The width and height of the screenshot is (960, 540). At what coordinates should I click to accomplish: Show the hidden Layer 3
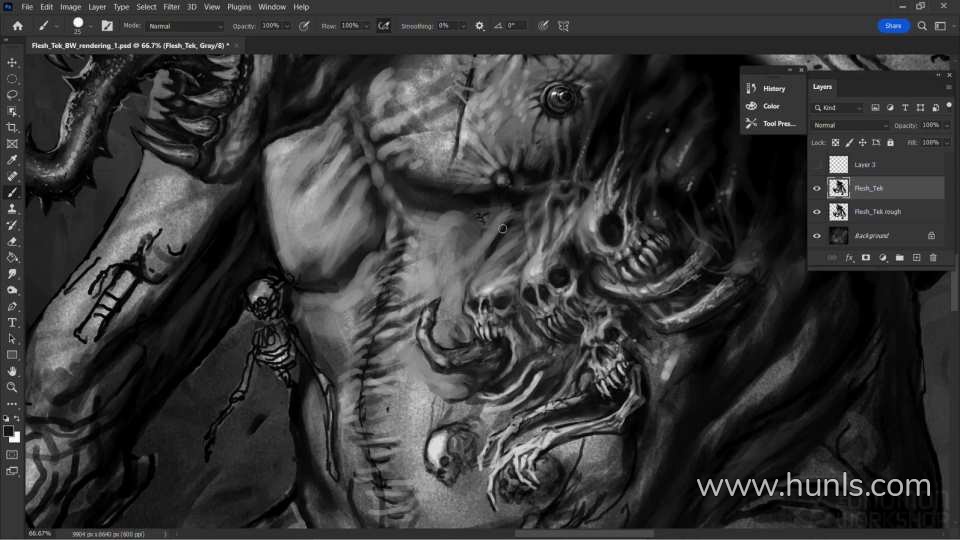[x=817, y=164]
